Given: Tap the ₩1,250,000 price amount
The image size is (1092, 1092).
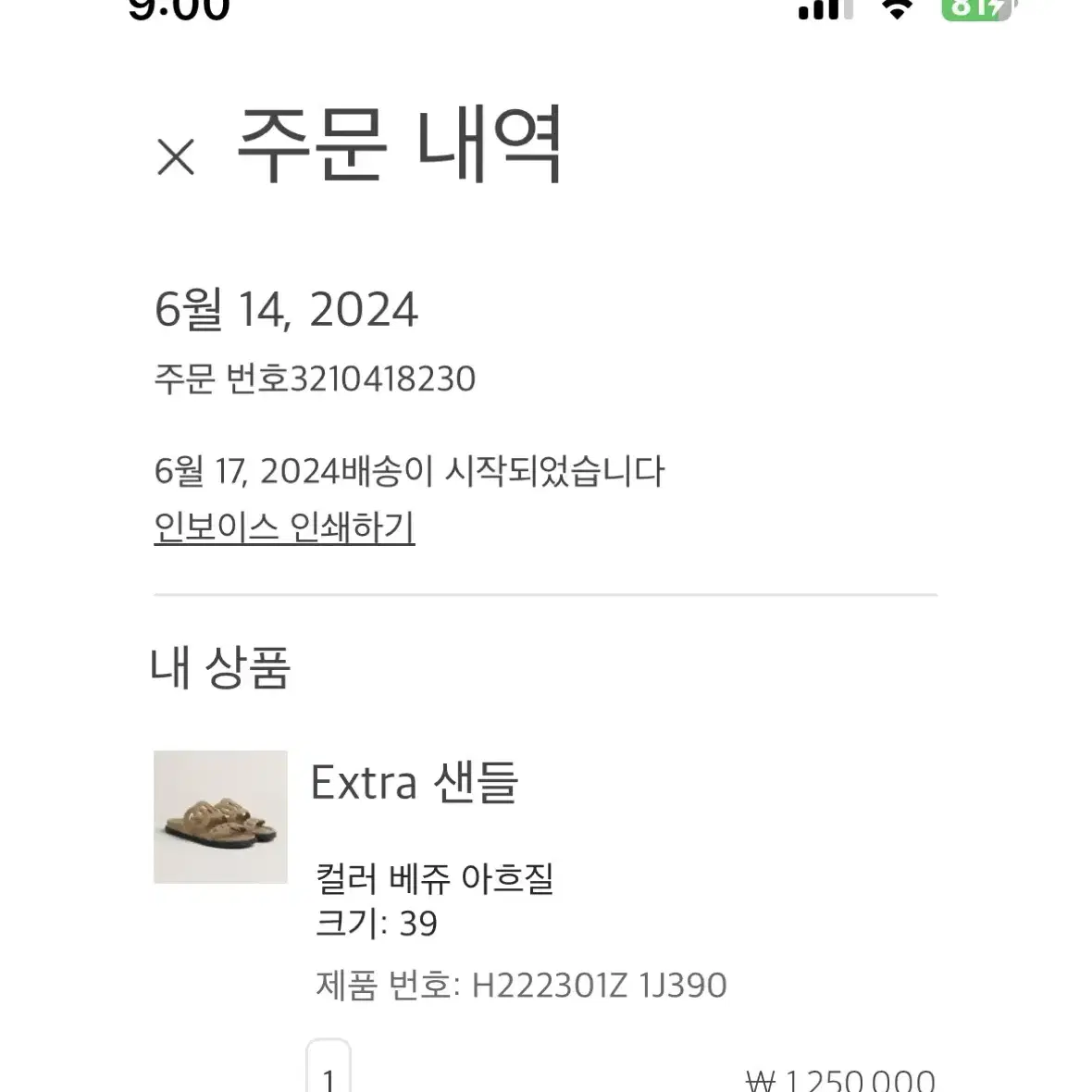Looking at the screenshot, I should tap(840, 1079).
